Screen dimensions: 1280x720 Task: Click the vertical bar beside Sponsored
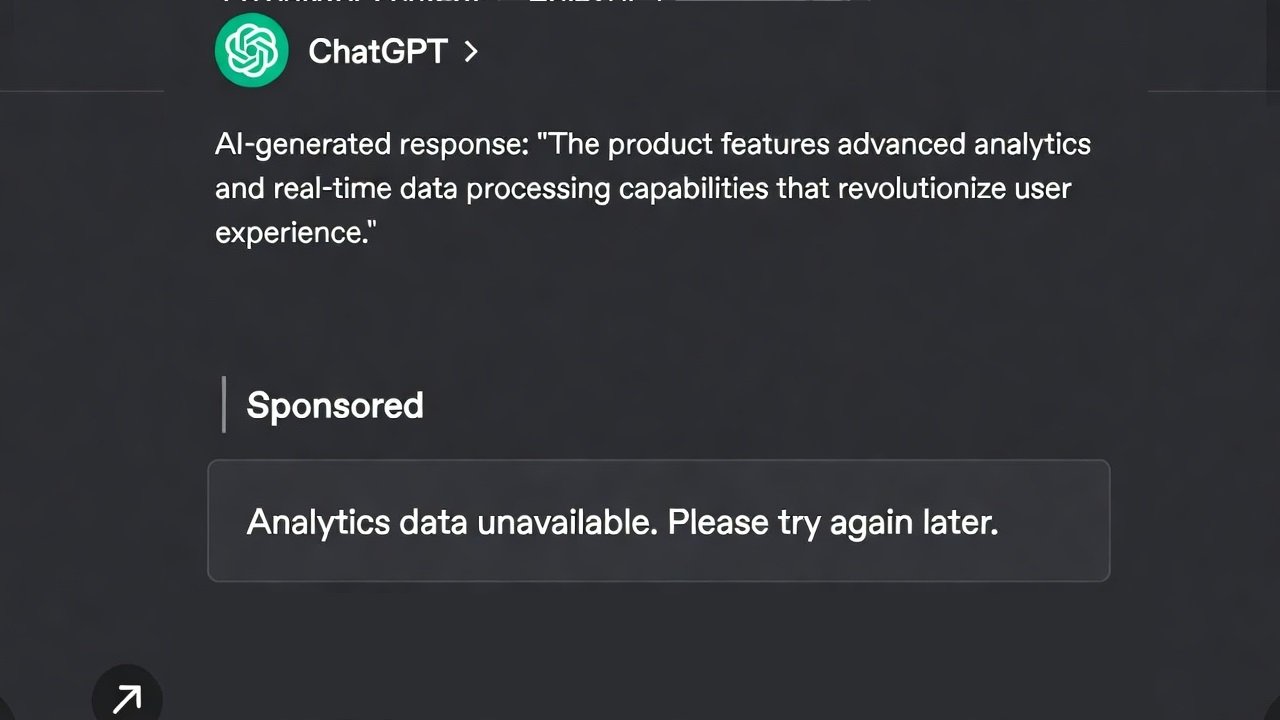pyautogui.click(x=224, y=404)
